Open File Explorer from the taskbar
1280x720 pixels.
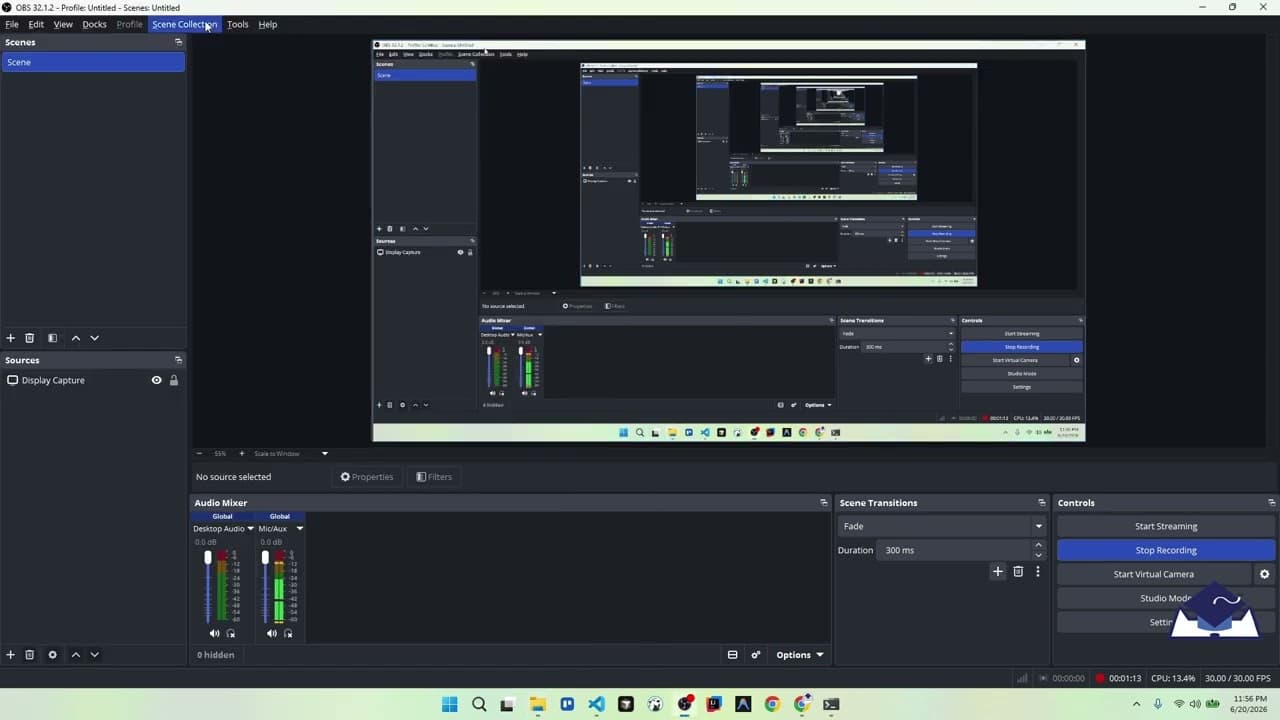(x=538, y=704)
